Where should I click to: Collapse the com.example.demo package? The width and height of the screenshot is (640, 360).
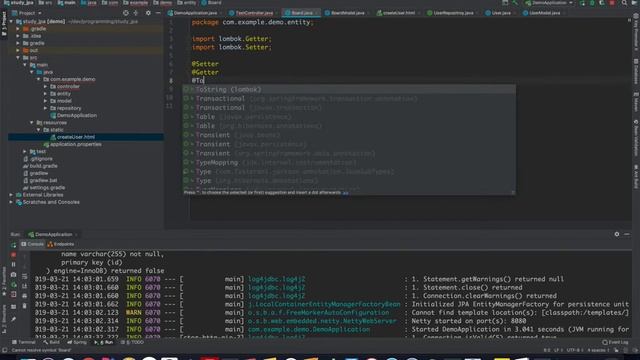pyautogui.click(x=39, y=79)
